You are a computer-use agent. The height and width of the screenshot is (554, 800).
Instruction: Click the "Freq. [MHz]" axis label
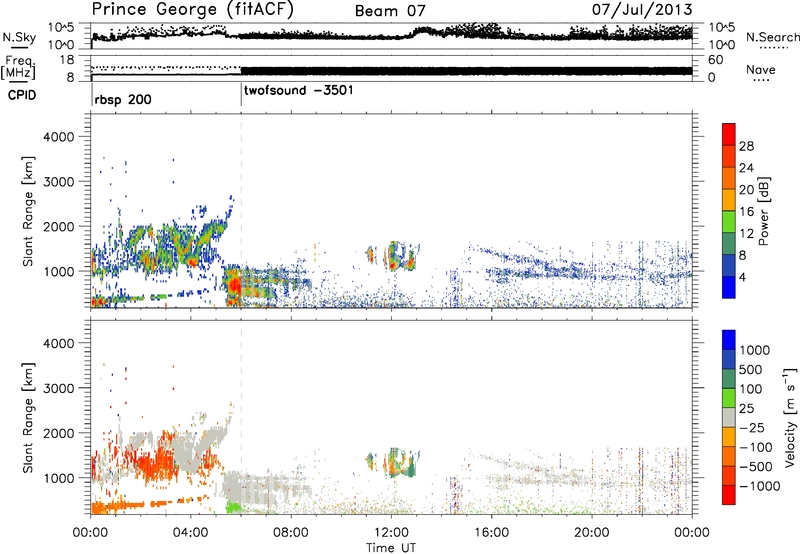[18, 67]
